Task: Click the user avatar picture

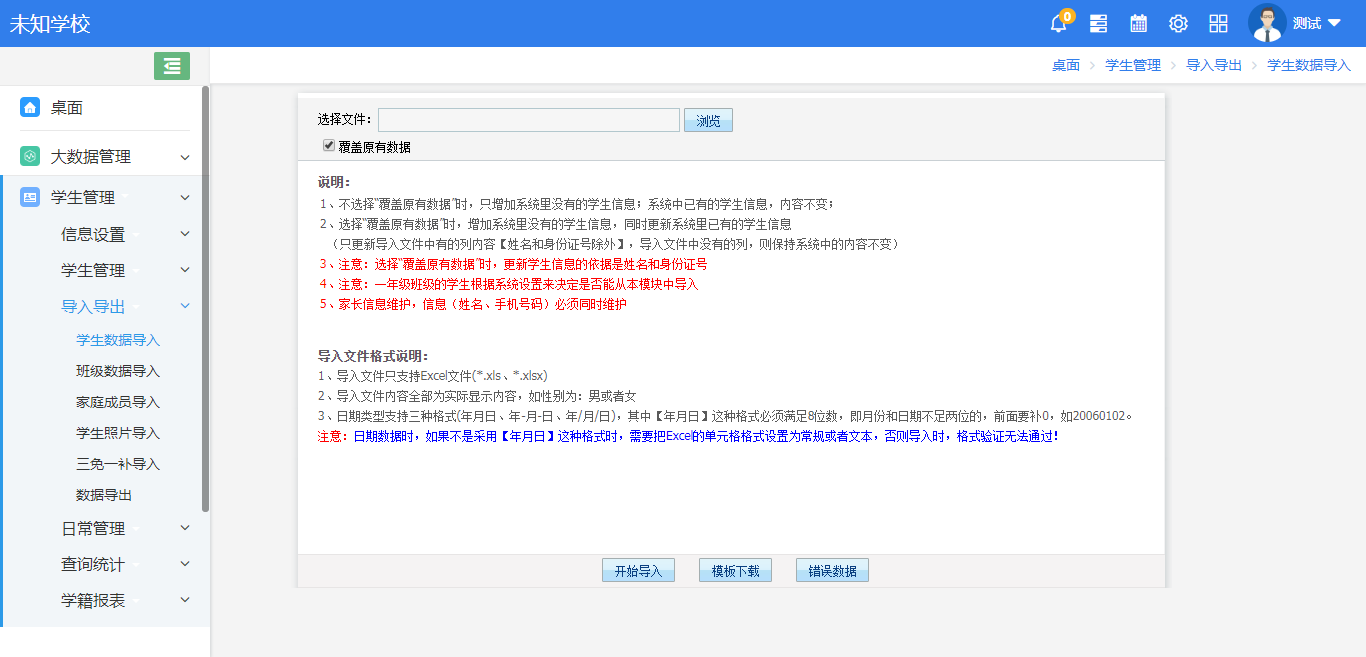Action: (1267, 22)
